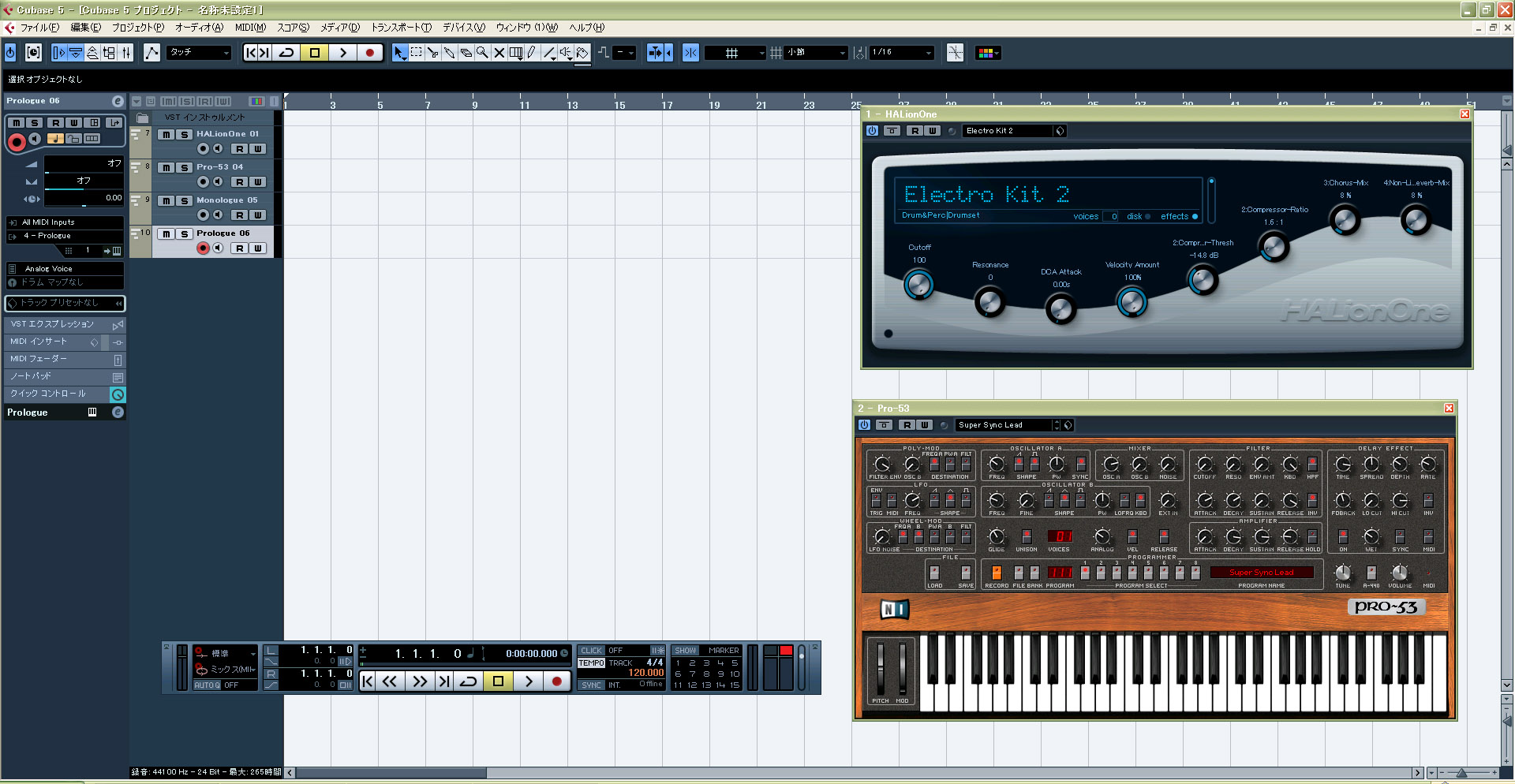This screenshot has height=784, width=1515.
Task: Open the Electro Kit 2 preset field
Action: (x=1008, y=131)
